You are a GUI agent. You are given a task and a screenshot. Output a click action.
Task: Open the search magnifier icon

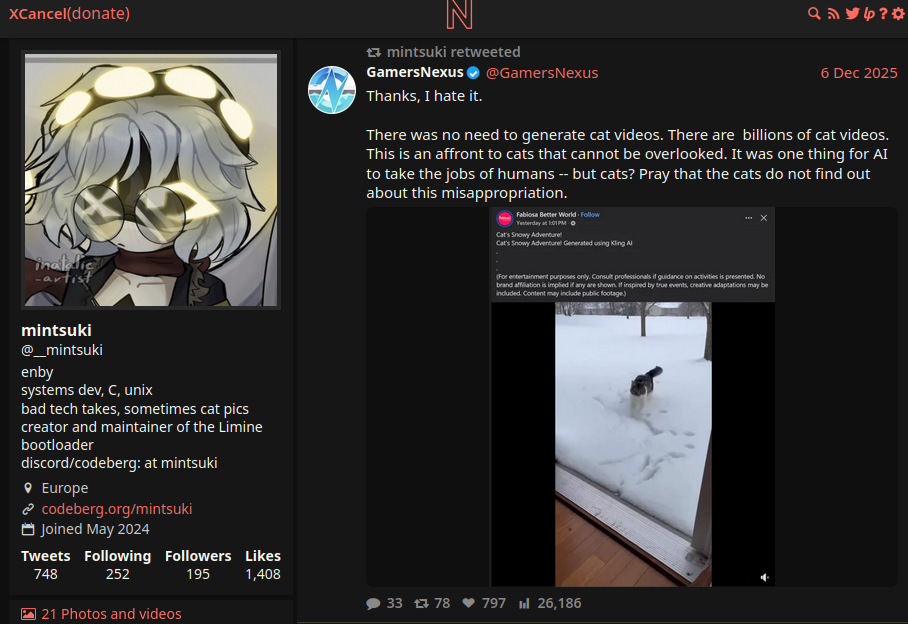[x=814, y=13]
